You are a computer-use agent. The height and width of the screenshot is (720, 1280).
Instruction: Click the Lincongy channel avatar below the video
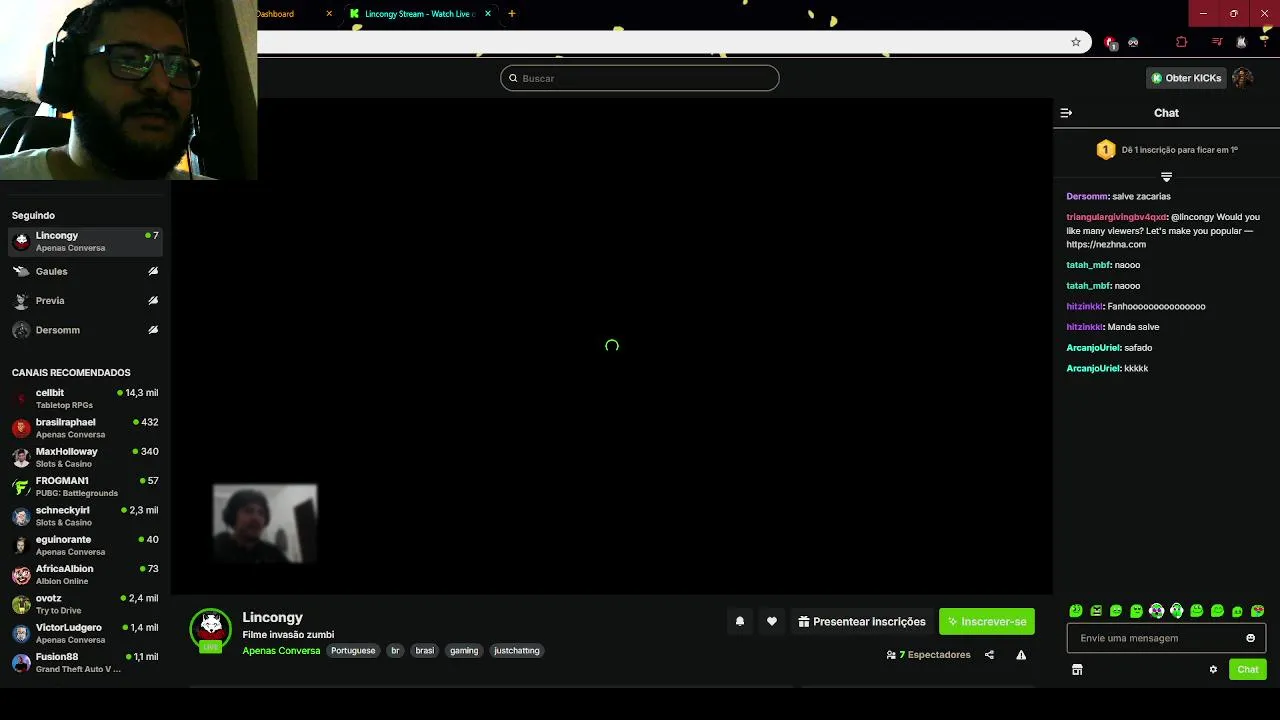pyautogui.click(x=211, y=630)
